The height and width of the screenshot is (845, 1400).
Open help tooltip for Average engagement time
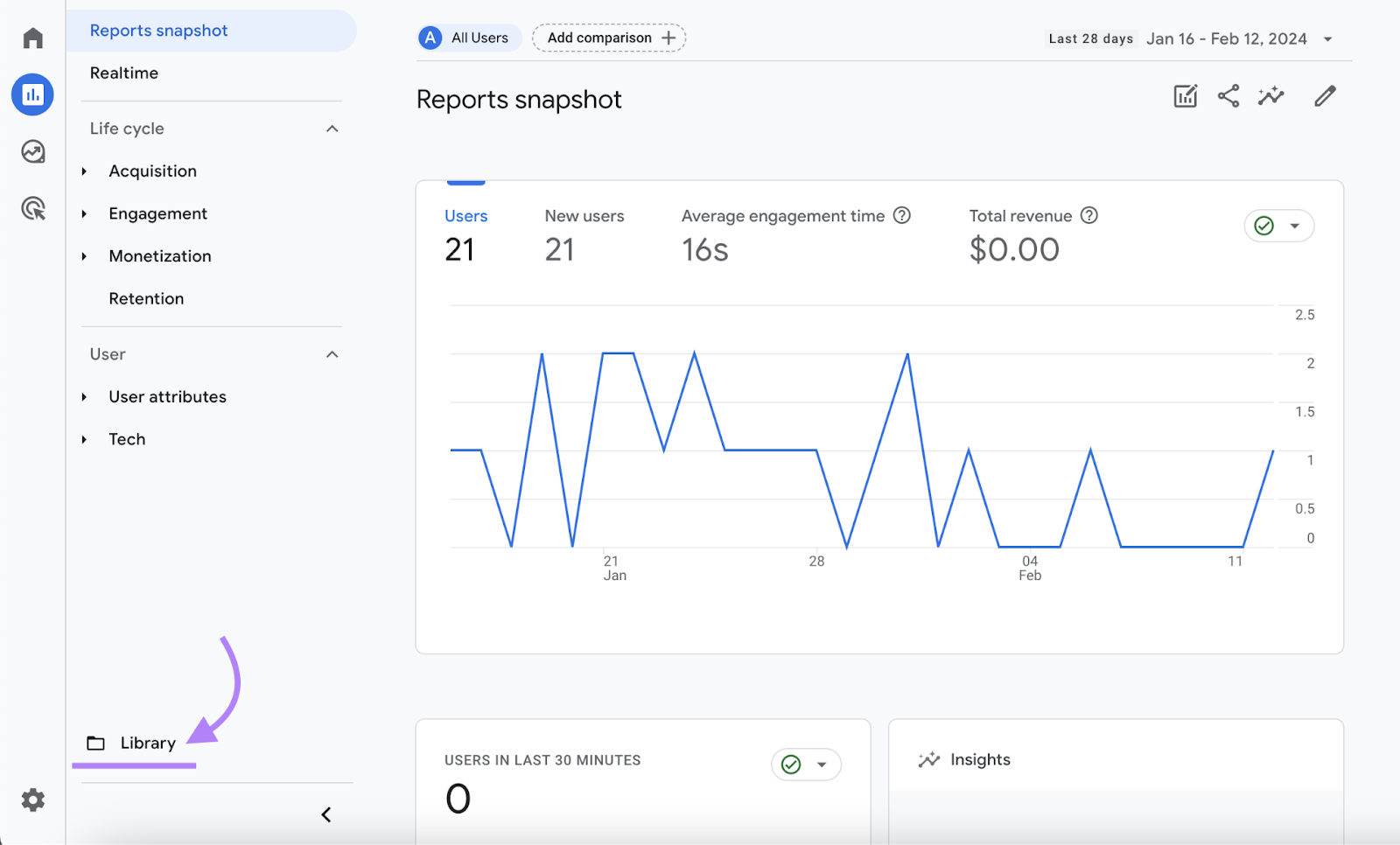point(902,216)
